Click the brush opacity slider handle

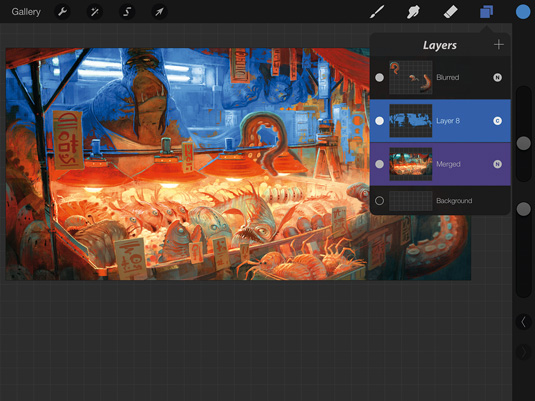point(523,209)
